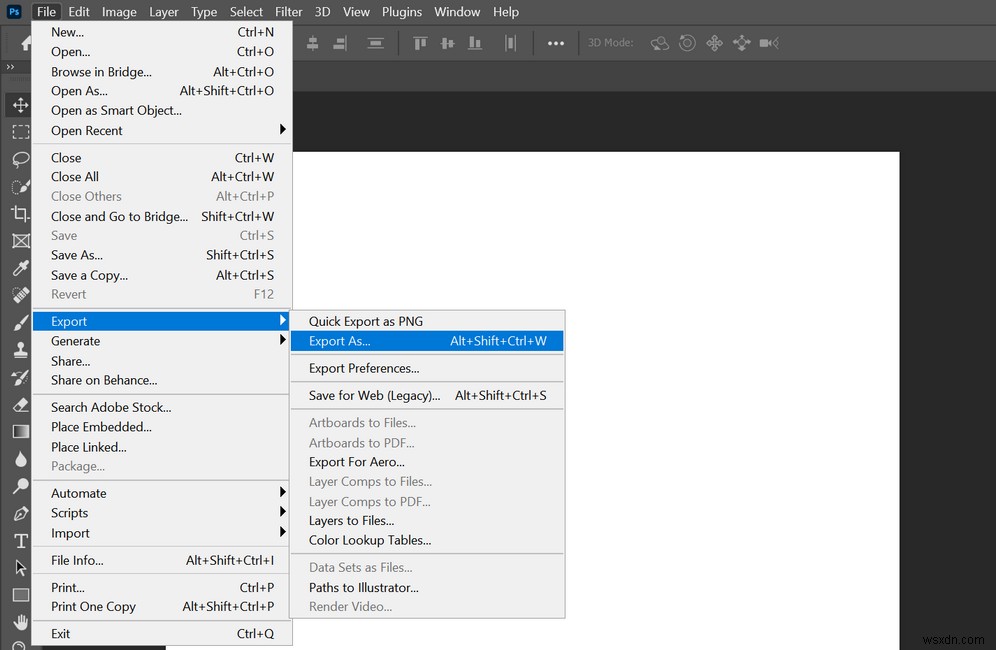The image size is (996, 650).
Task: Select Layers to Files… option
Action: click(x=352, y=521)
